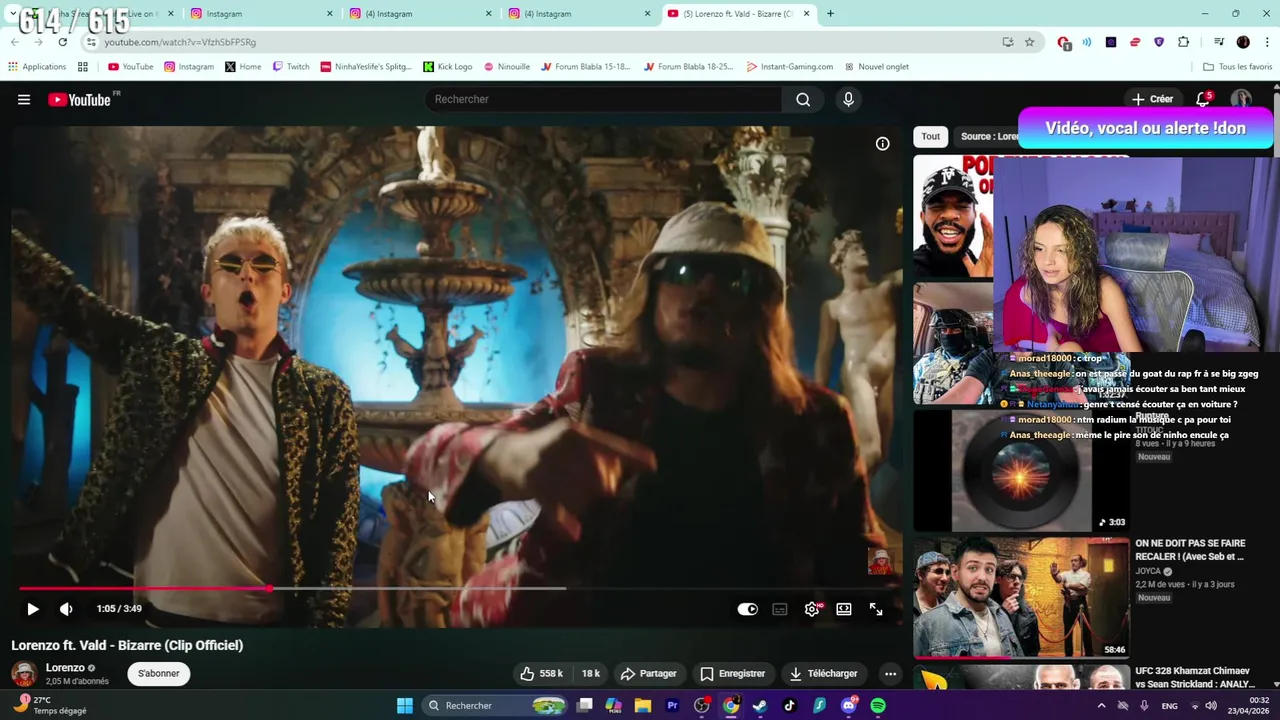Screen dimensions: 1280x720
Task: Click the Télécharger download button
Action: (823, 673)
